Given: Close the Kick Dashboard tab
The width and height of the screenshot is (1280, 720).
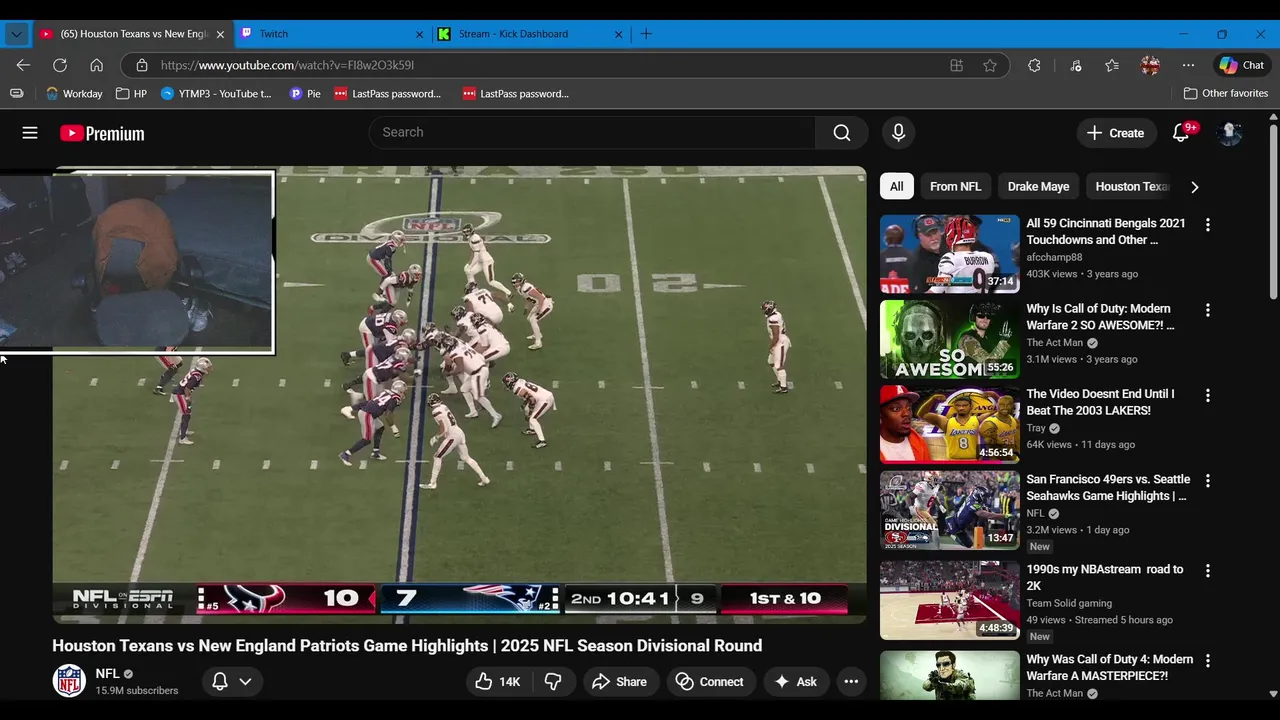Looking at the screenshot, I should point(618,34).
